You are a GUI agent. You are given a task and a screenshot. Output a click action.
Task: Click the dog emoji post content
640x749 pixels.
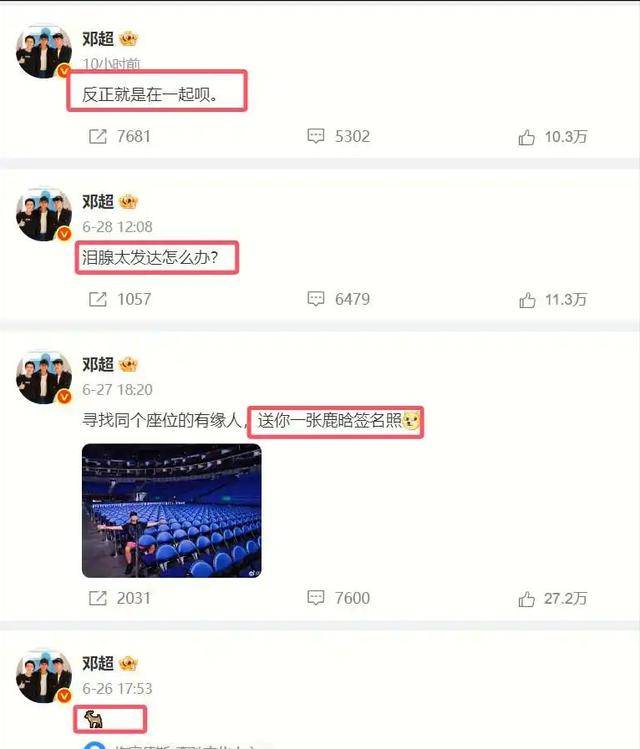pyautogui.click(x=94, y=719)
